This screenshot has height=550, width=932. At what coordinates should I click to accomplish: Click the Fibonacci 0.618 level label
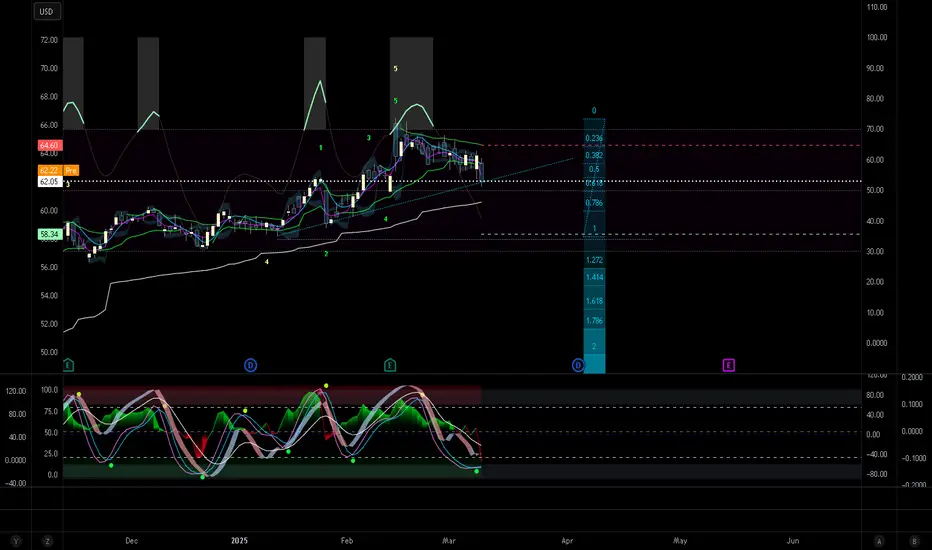[594, 183]
